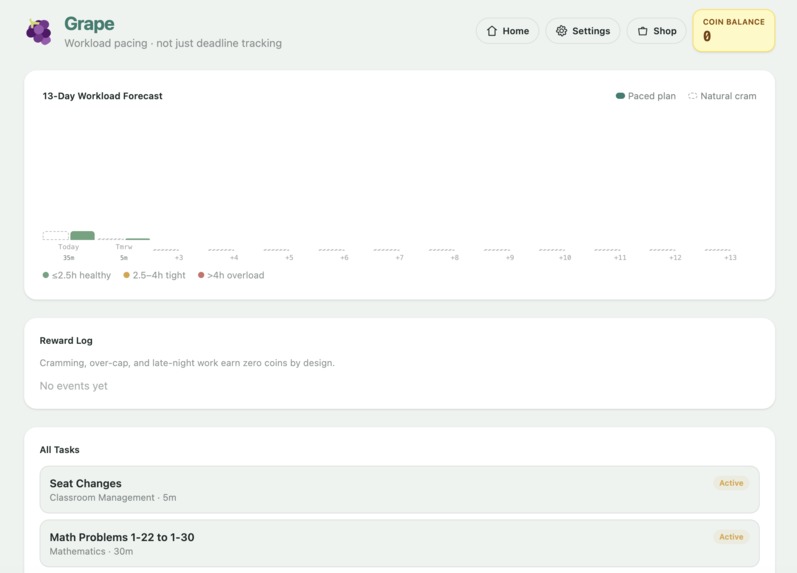Click the 35m value under Today
The image size is (797, 573).
pyautogui.click(x=69, y=258)
